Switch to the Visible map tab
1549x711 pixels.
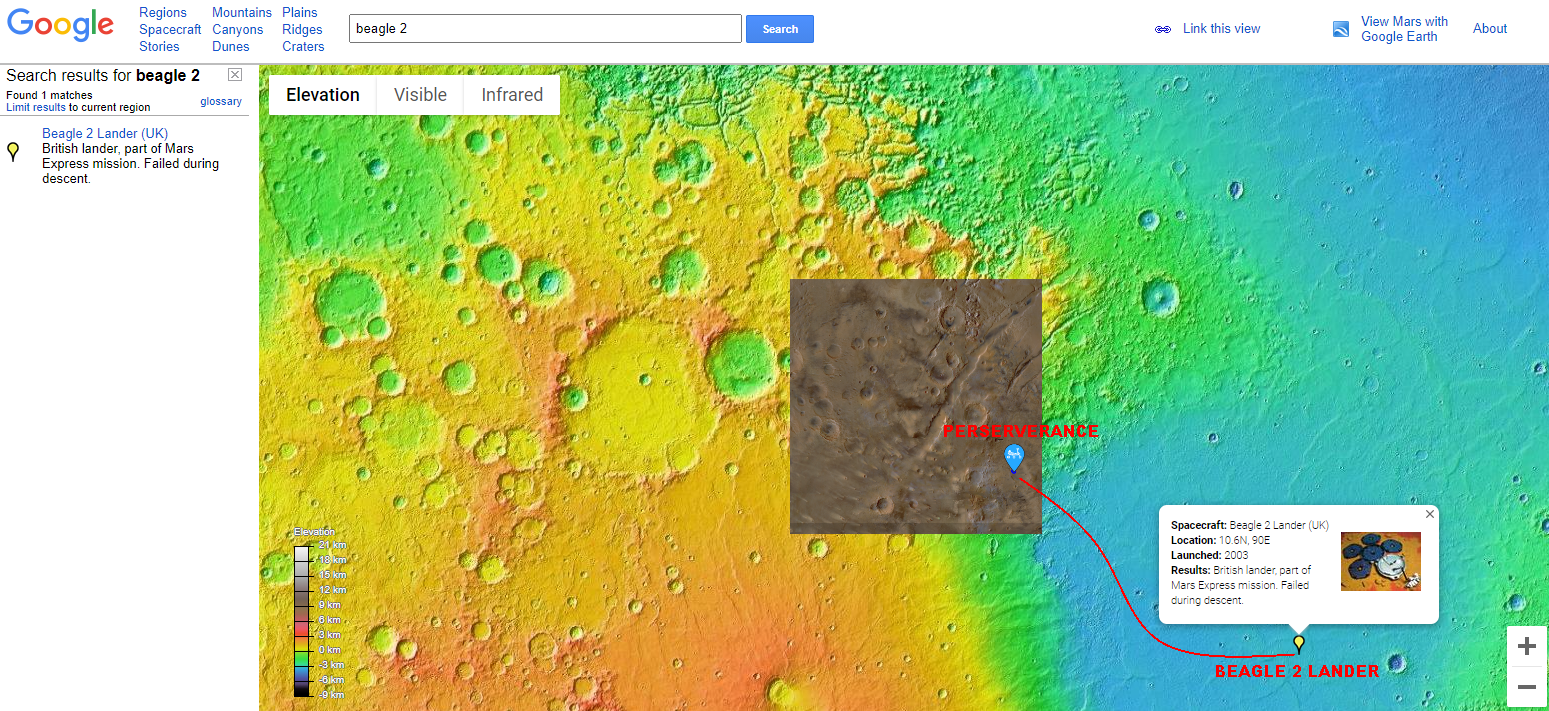click(420, 95)
